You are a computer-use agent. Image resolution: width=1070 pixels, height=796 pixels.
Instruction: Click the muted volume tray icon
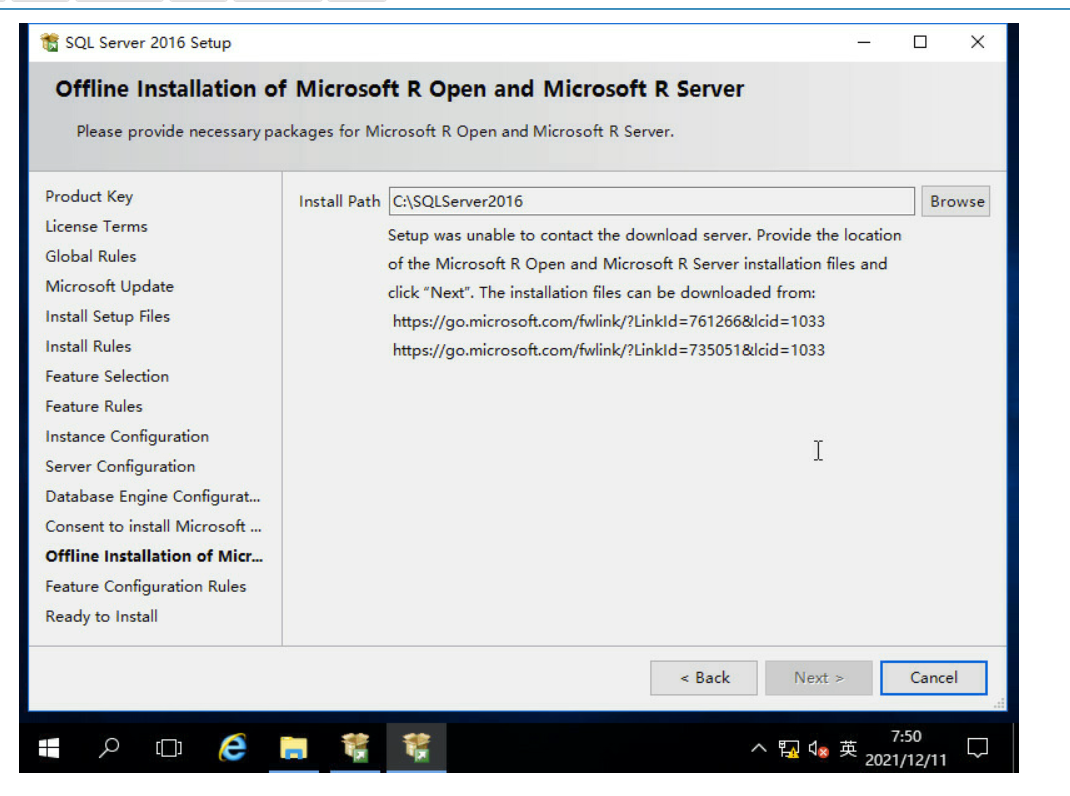point(818,750)
